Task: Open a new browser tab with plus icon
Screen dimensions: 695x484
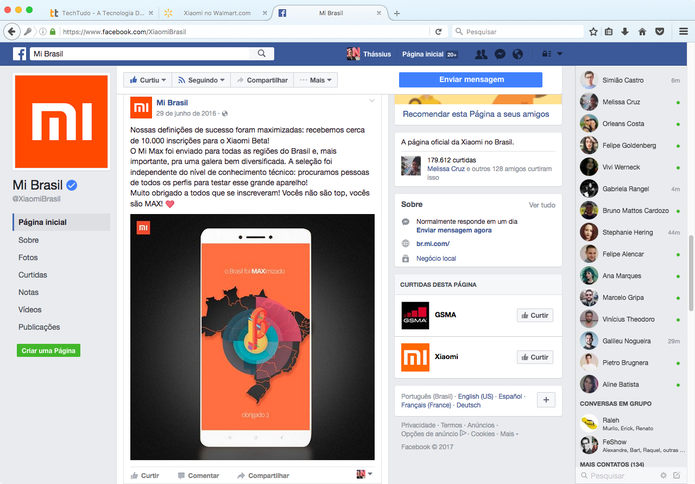Action: click(x=397, y=13)
